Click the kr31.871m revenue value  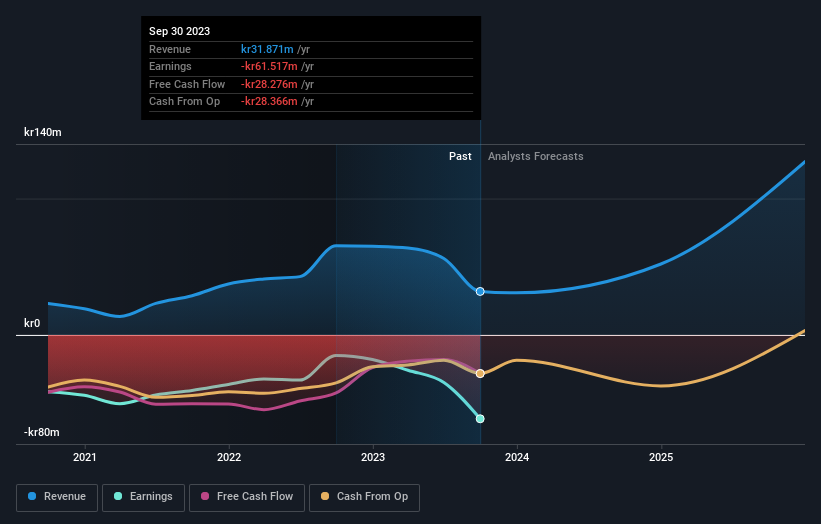click(267, 49)
